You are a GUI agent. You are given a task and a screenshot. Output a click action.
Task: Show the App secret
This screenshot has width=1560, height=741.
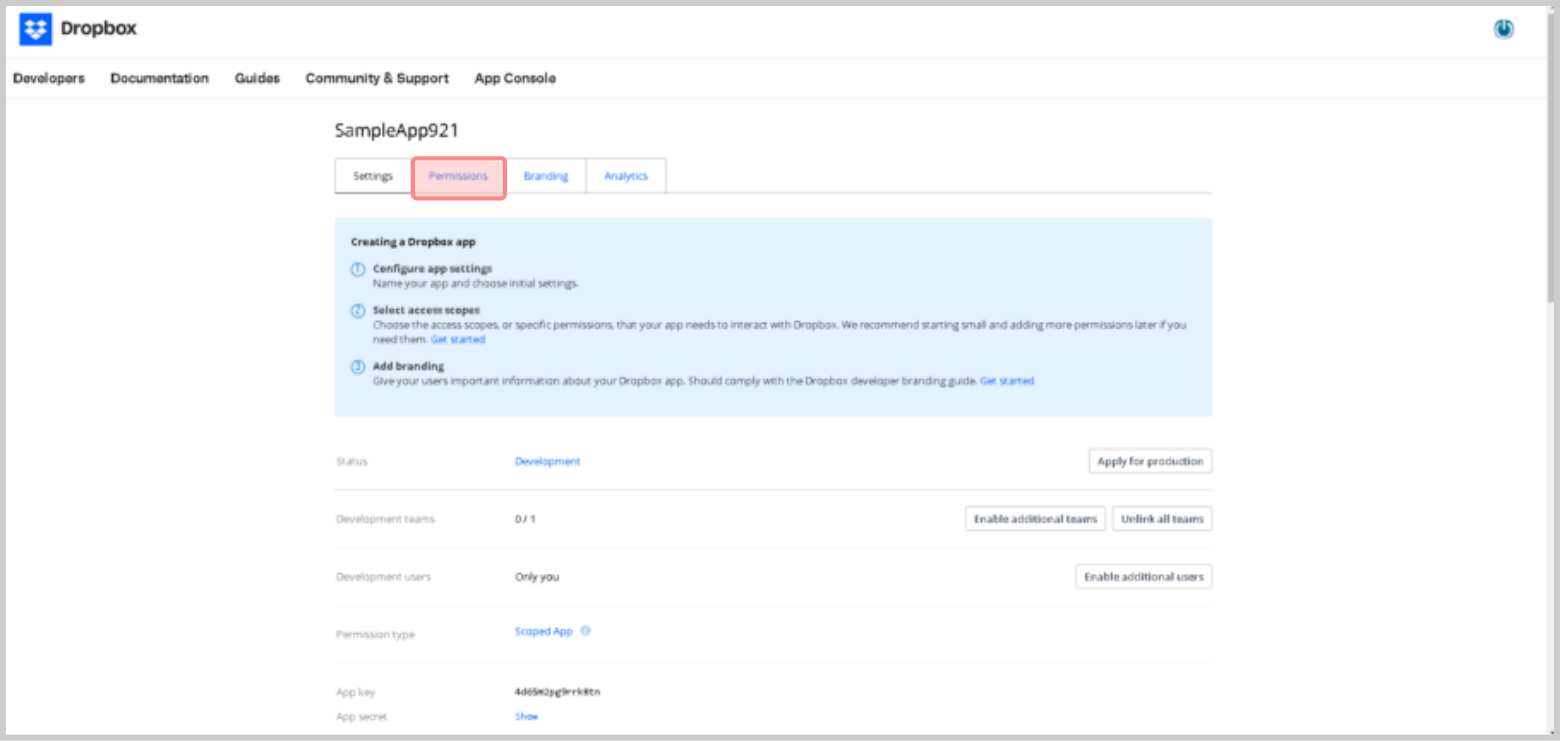coord(527,716)
